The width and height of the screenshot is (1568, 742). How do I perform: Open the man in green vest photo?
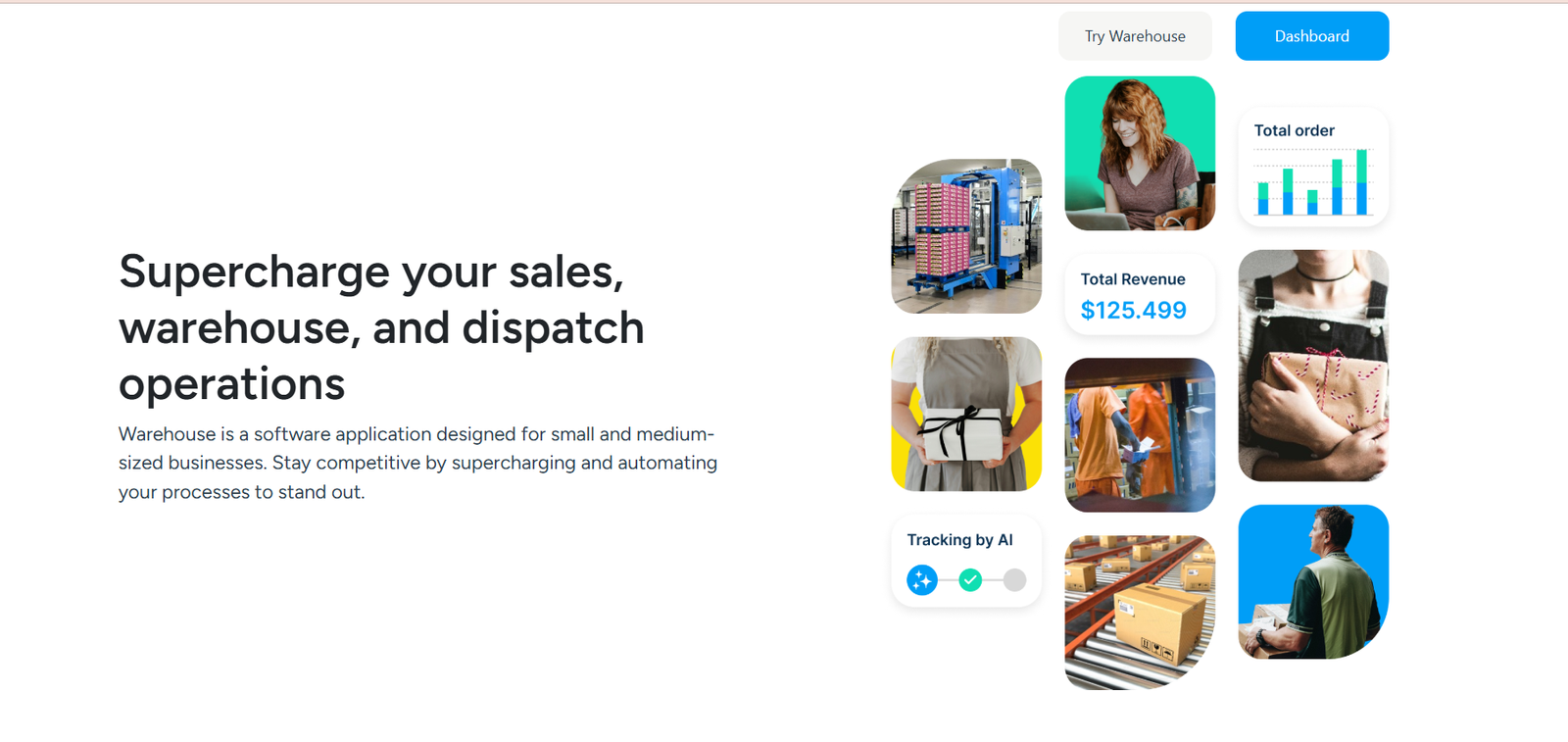pyautogui.click(x=1313, y=582)
